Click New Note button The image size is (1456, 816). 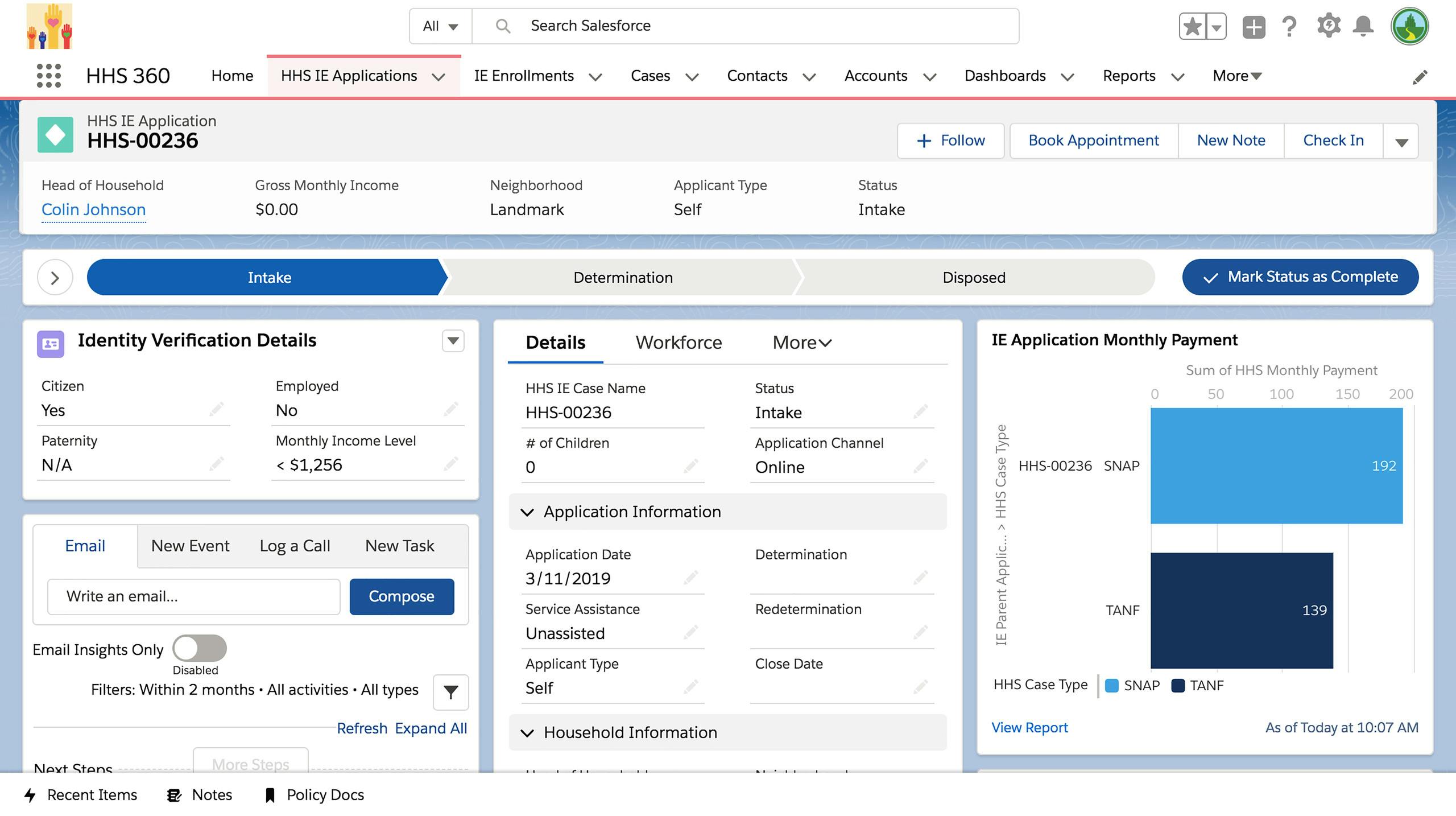pos(1231,141)
